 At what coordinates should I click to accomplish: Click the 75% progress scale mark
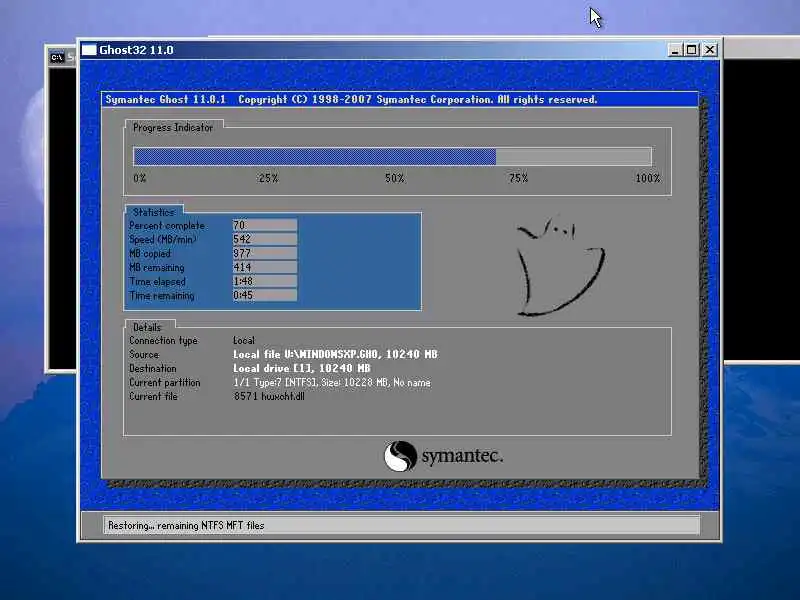(x=518, y=178)
